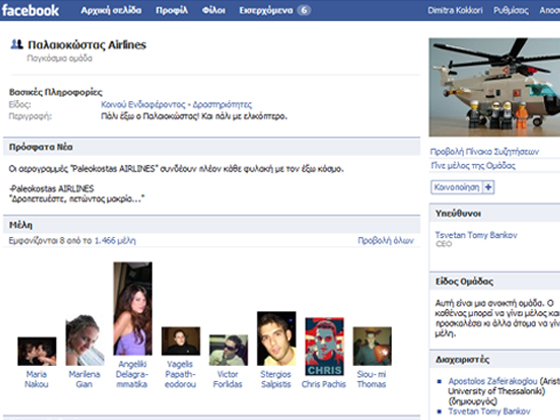
Task: Click the Maria Nakou name link
Action: [36, 379]
